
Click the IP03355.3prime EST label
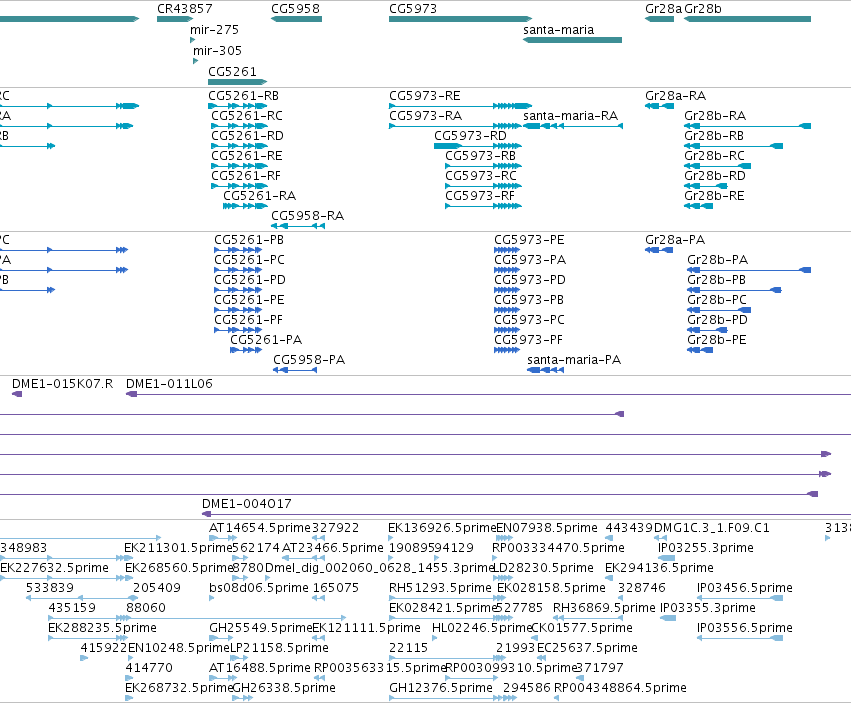point(708,608)
